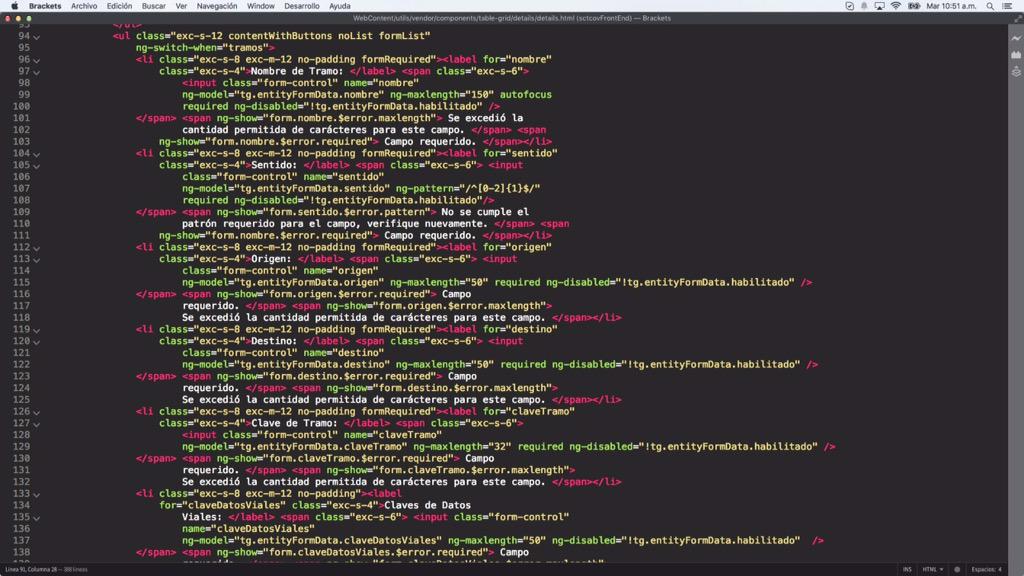The image size is (1024, 576).
Task: Open the Ayuda menu
Action: 340,6
